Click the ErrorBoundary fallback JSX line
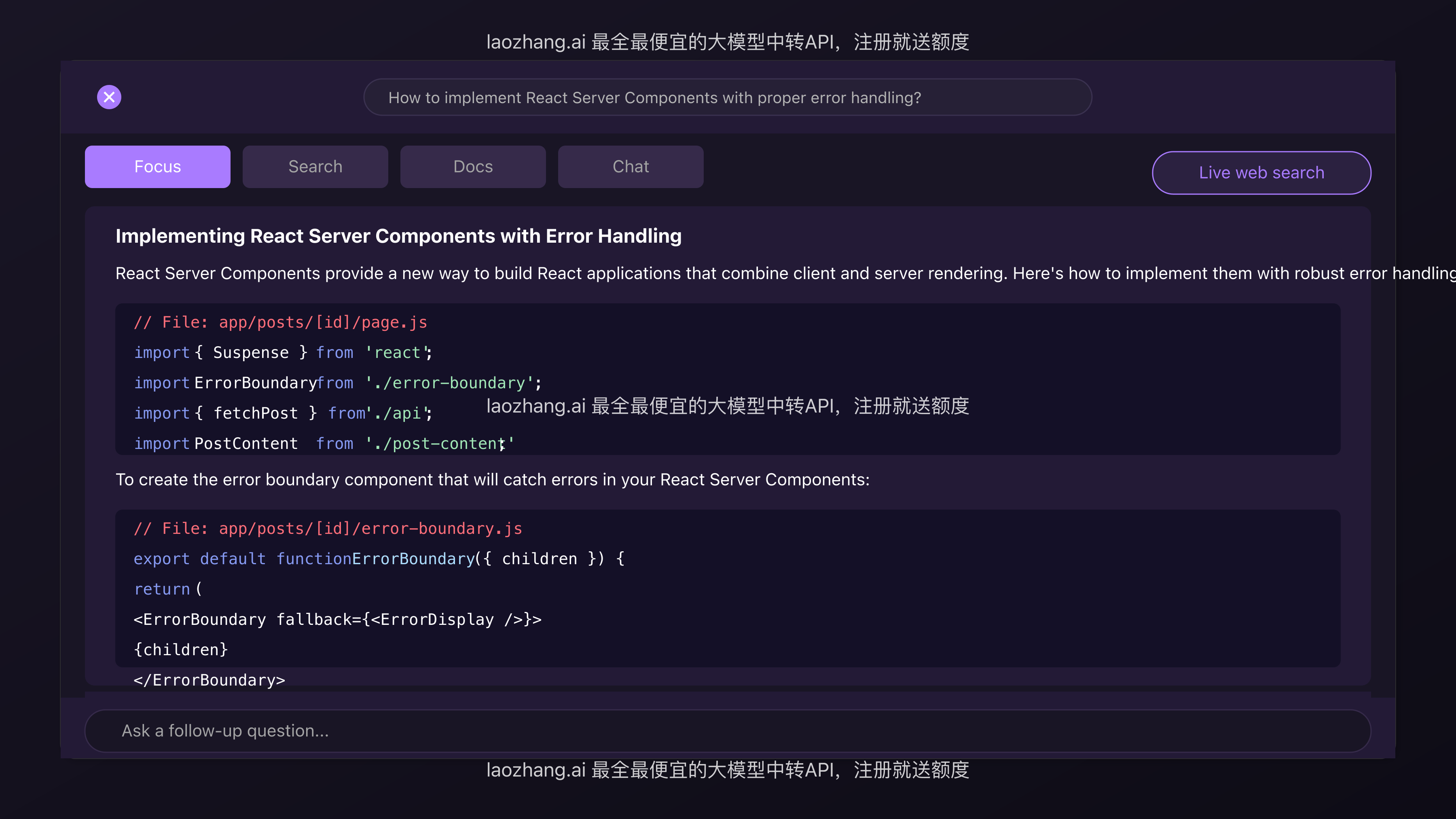The height and width of the screenshot is (819, 1456). 337,620
